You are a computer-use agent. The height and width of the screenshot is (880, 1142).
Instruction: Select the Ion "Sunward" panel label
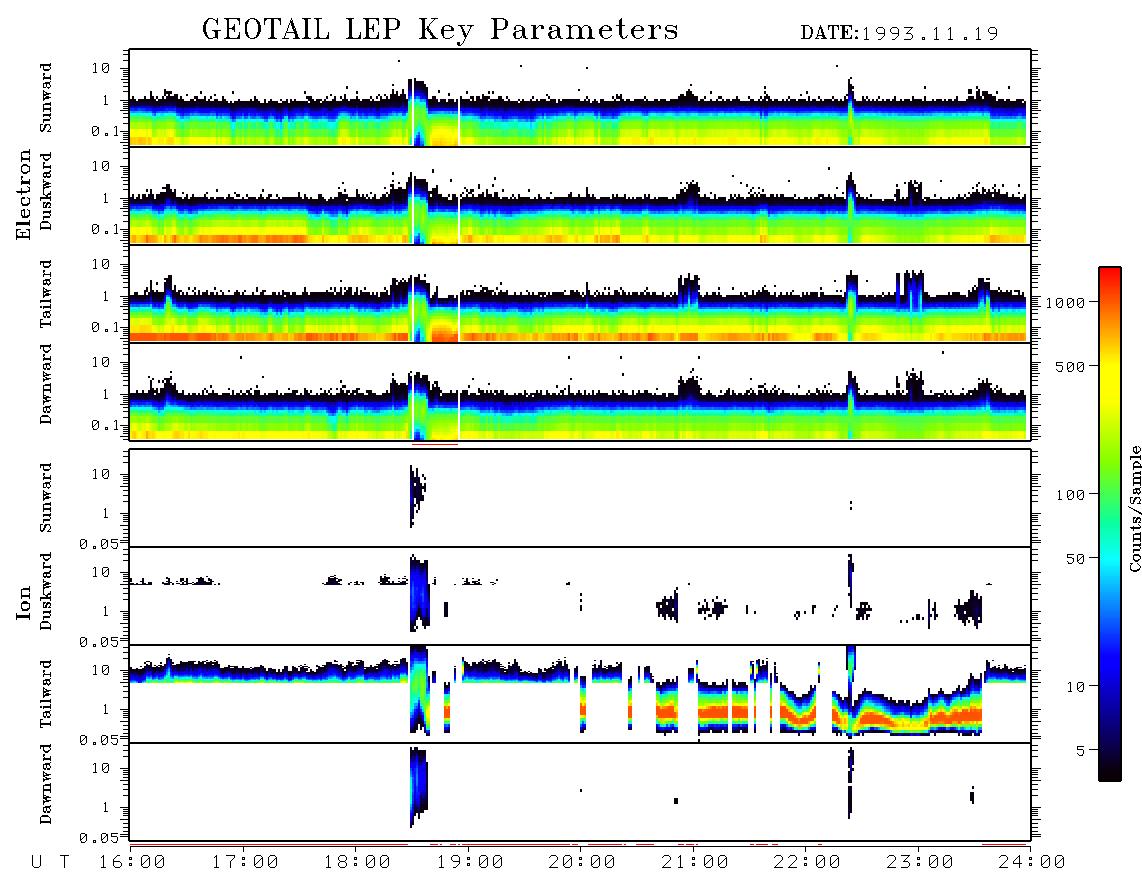(46, 498)
